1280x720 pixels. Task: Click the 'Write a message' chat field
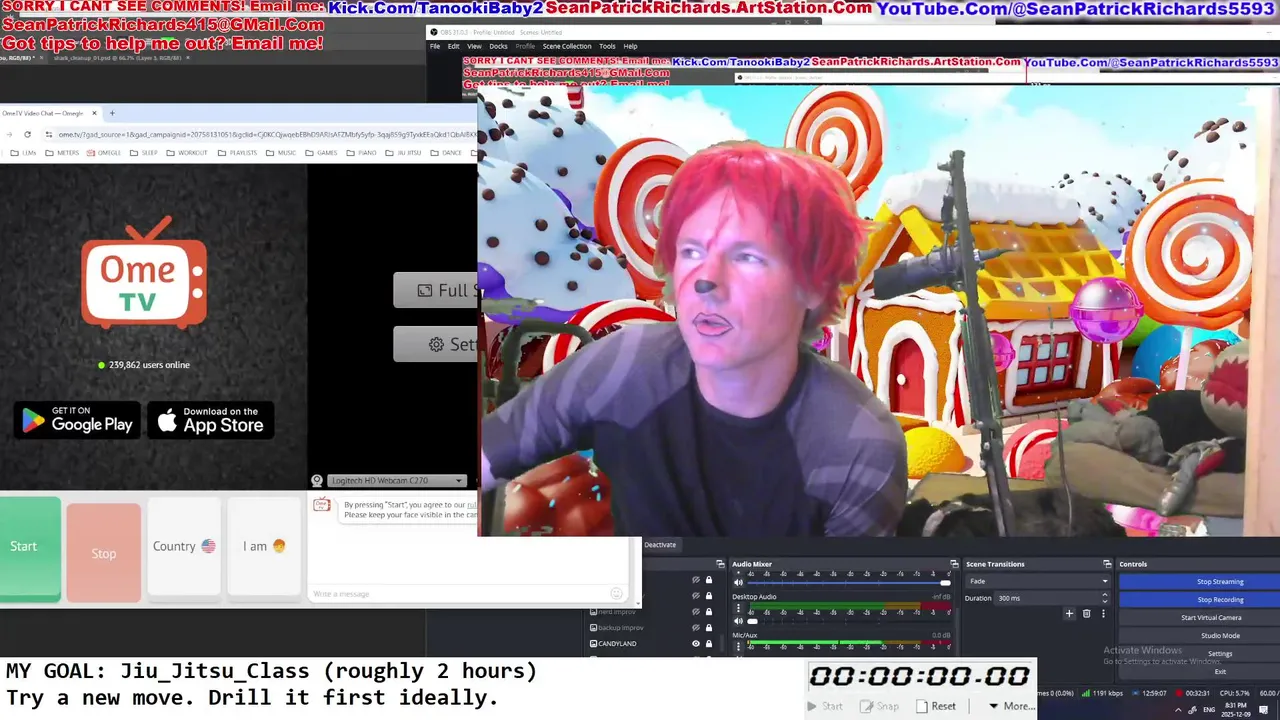point(460,594)
